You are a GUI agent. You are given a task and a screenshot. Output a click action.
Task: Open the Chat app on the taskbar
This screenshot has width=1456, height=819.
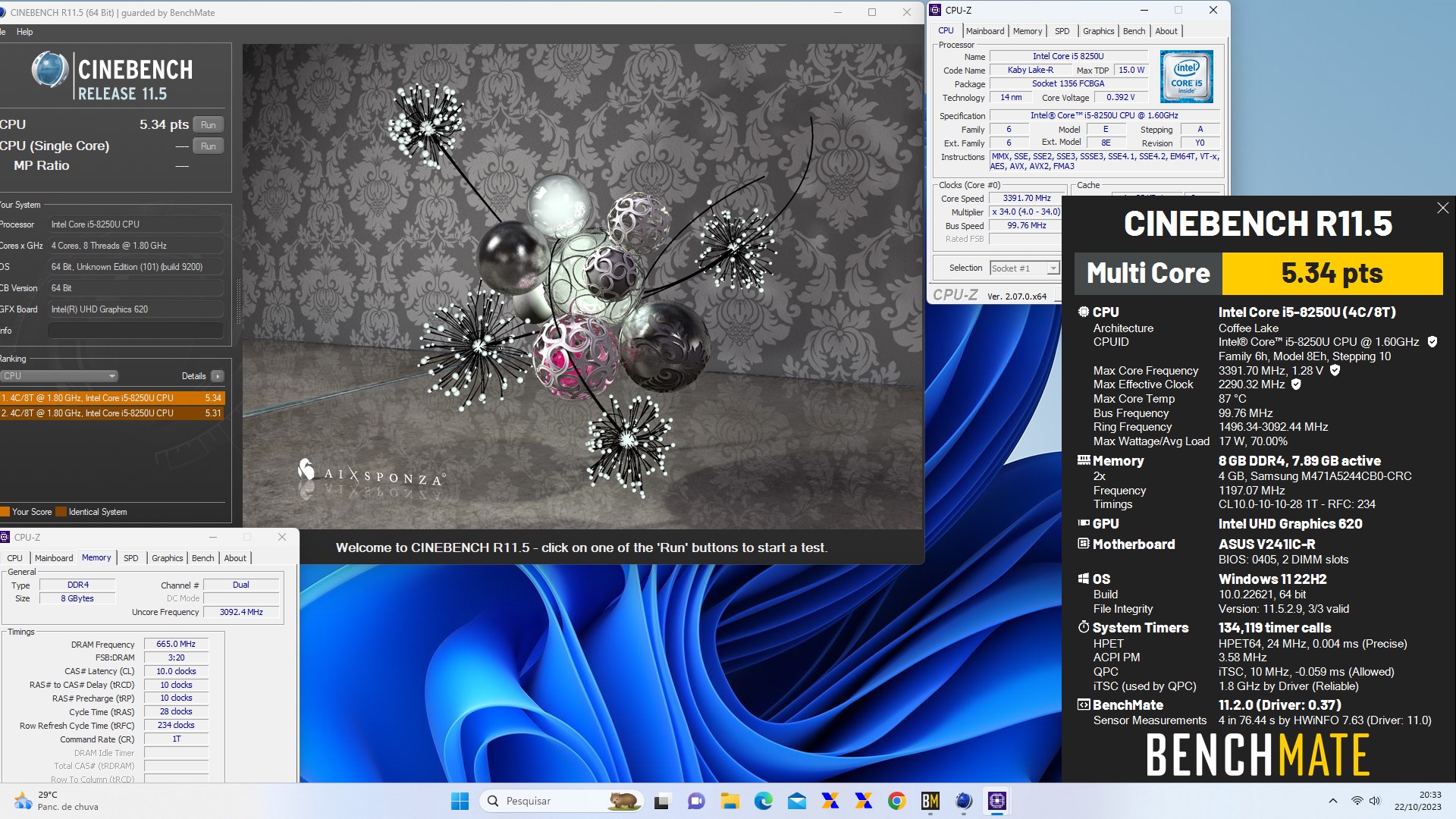(696, 801)
